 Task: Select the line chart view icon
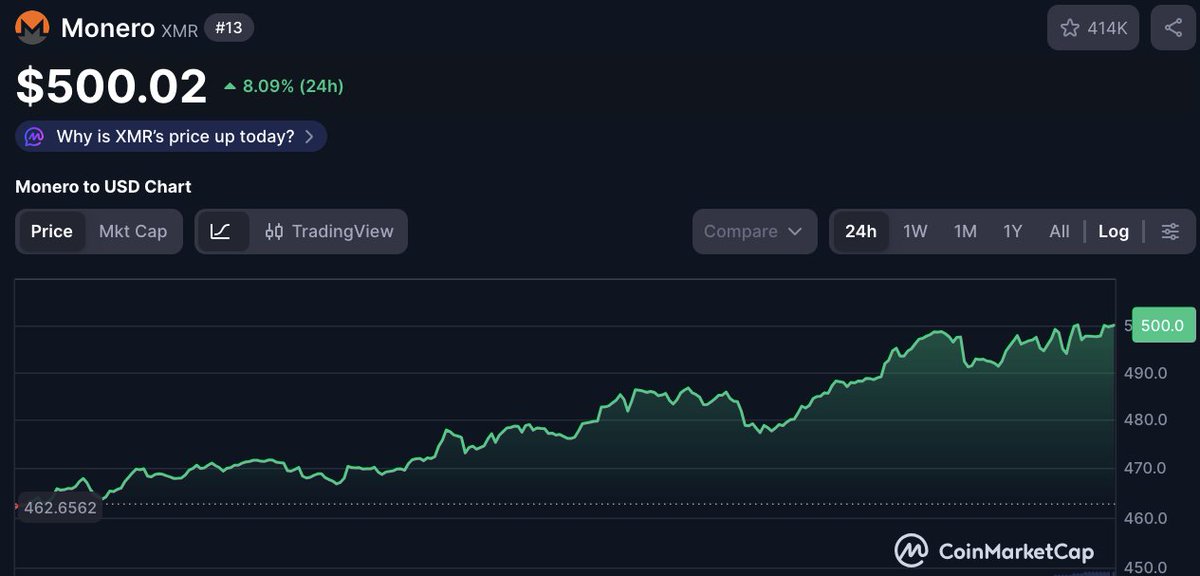point(222,231)
